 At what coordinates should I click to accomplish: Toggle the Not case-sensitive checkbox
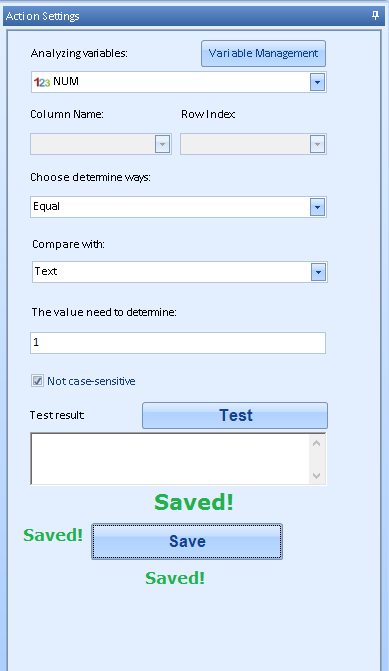37,380
